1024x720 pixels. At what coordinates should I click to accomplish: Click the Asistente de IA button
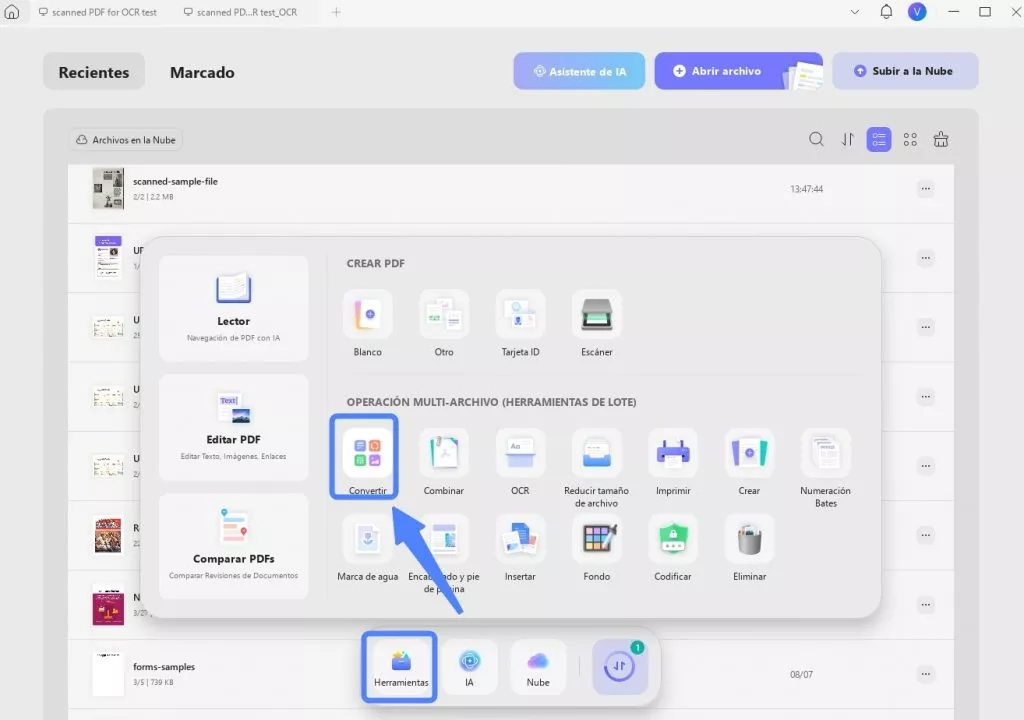[x=579, y=71]
